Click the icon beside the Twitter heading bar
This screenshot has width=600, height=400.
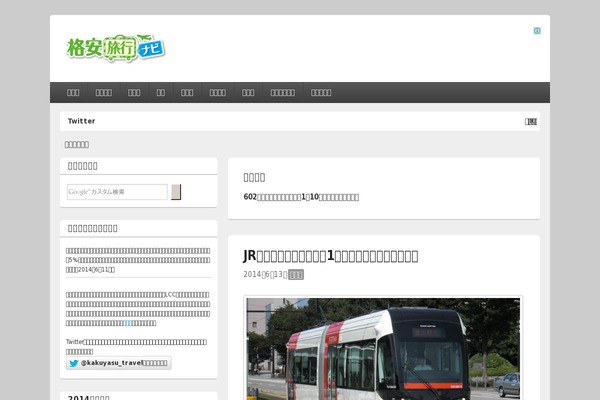pyautogui.click(x=531, y=121)
